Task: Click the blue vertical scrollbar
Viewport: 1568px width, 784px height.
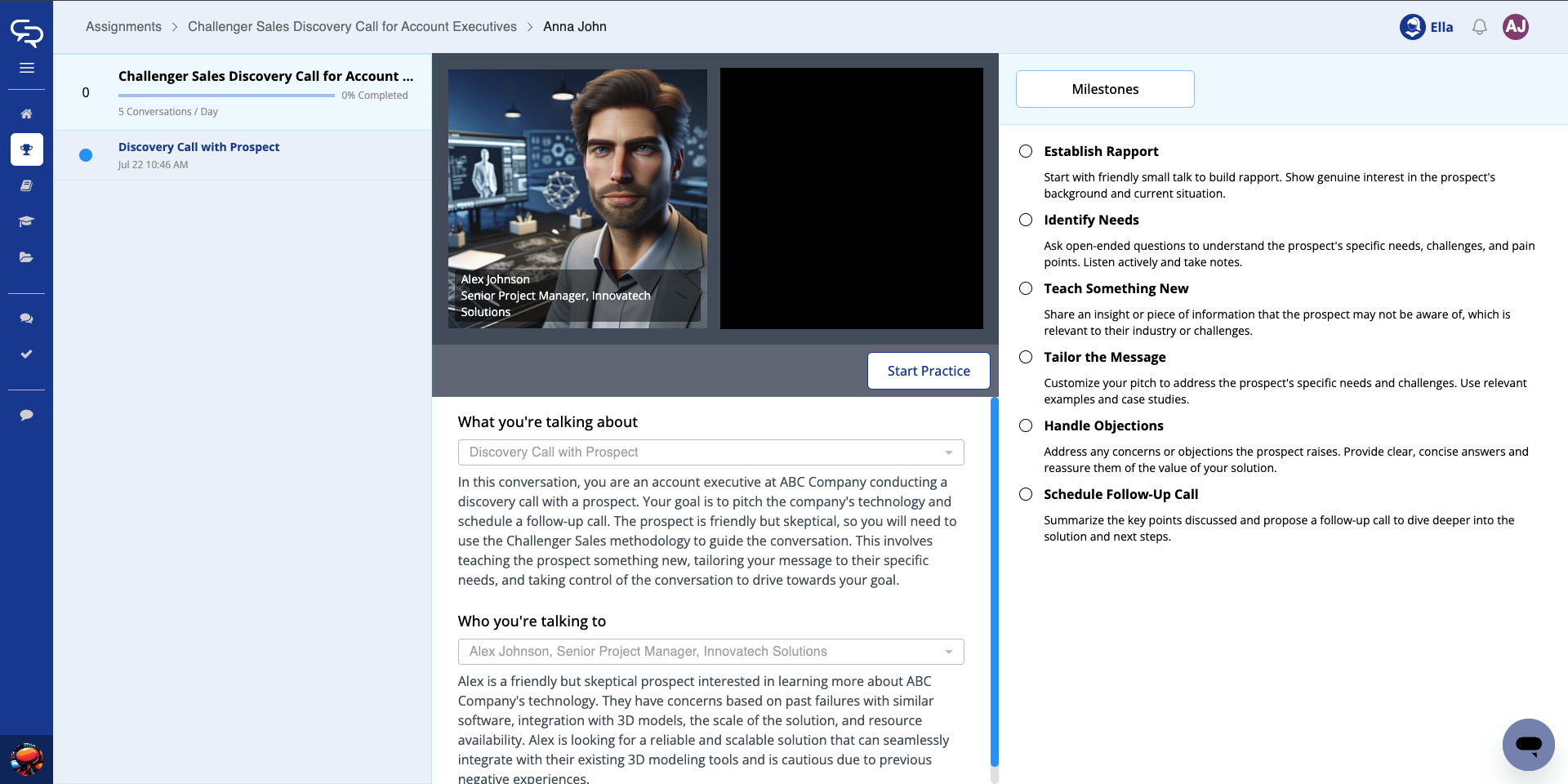Action: coord(994,580)
